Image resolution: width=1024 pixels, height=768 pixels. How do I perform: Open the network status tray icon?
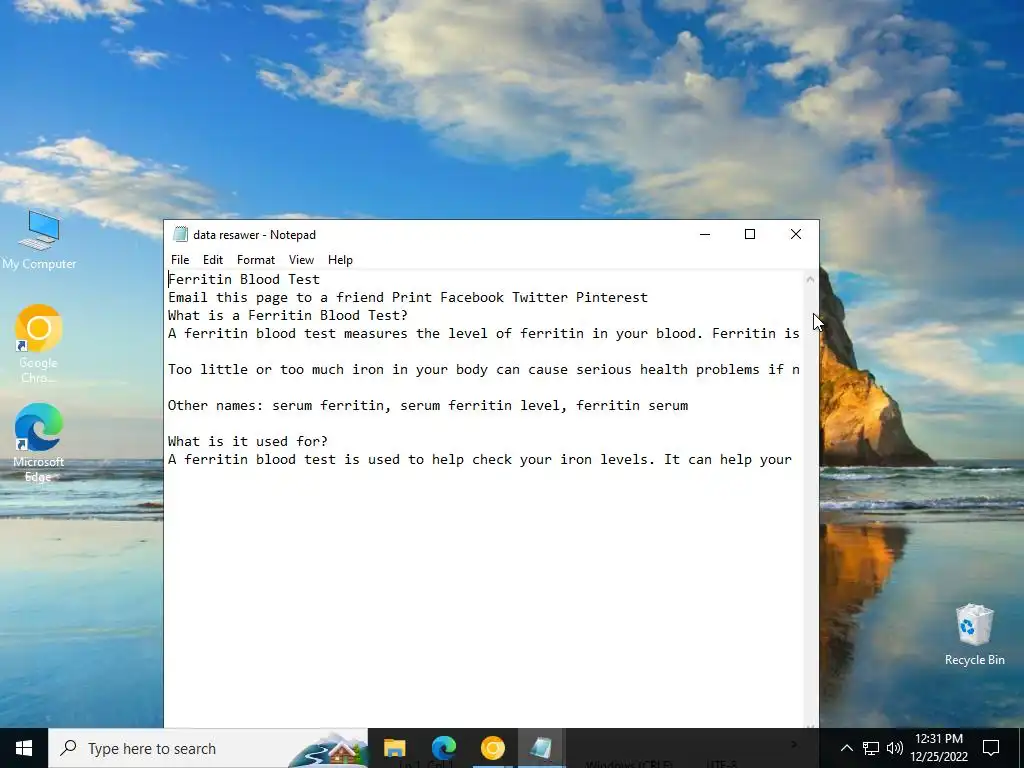click(871, 748)
